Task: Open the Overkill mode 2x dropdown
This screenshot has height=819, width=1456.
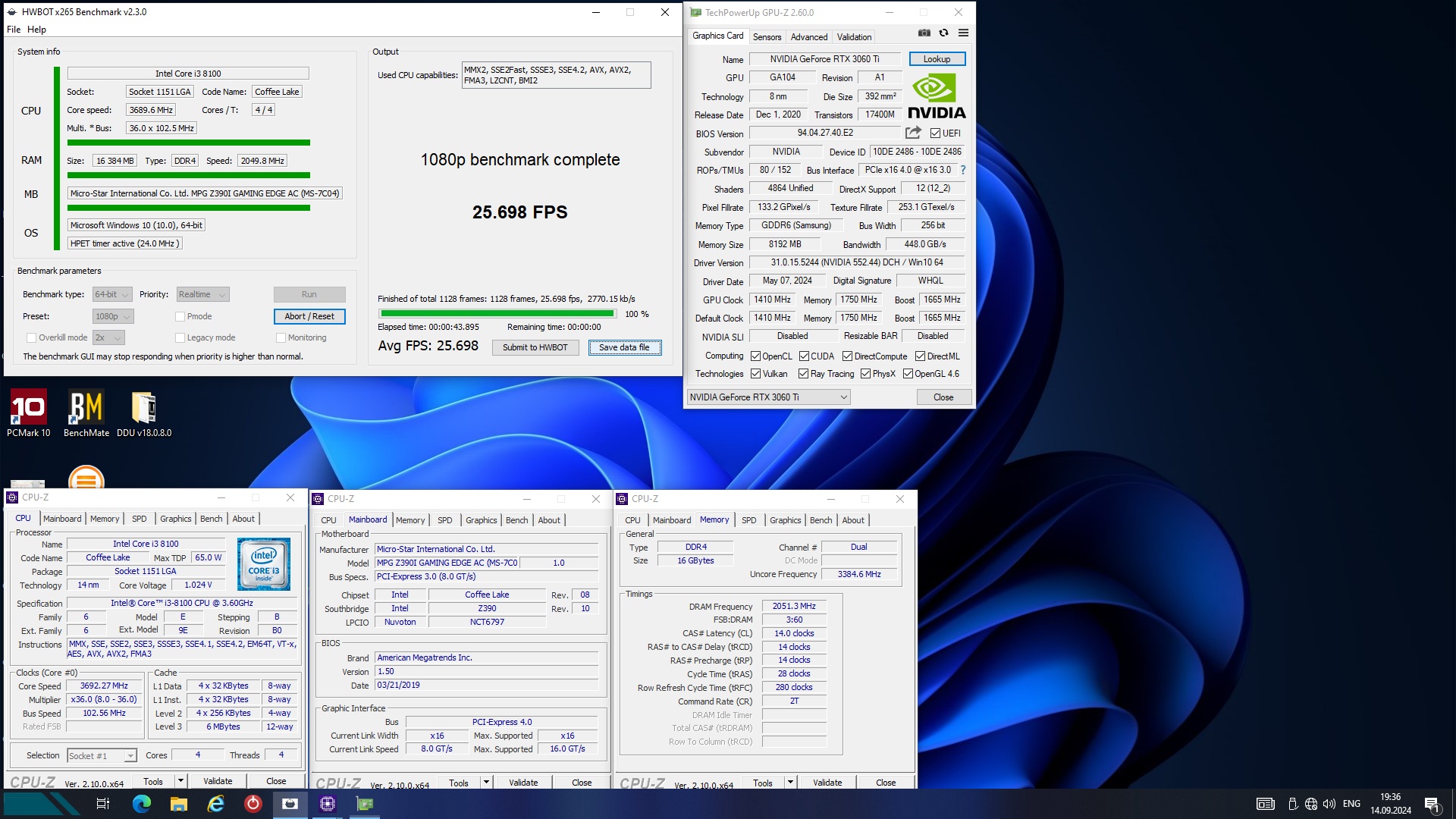Action: pyautogui.click(x=108, y=337)
